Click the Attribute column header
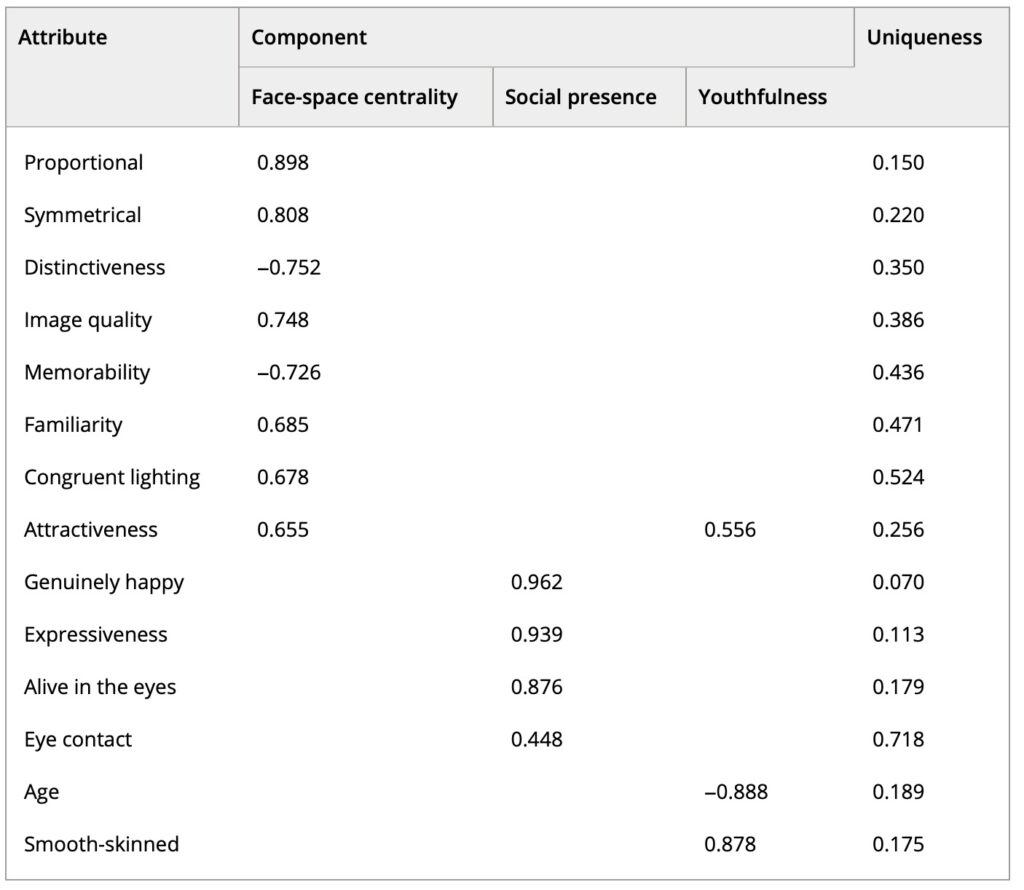The image size is (1024, 890). click(x=63, y=38)
